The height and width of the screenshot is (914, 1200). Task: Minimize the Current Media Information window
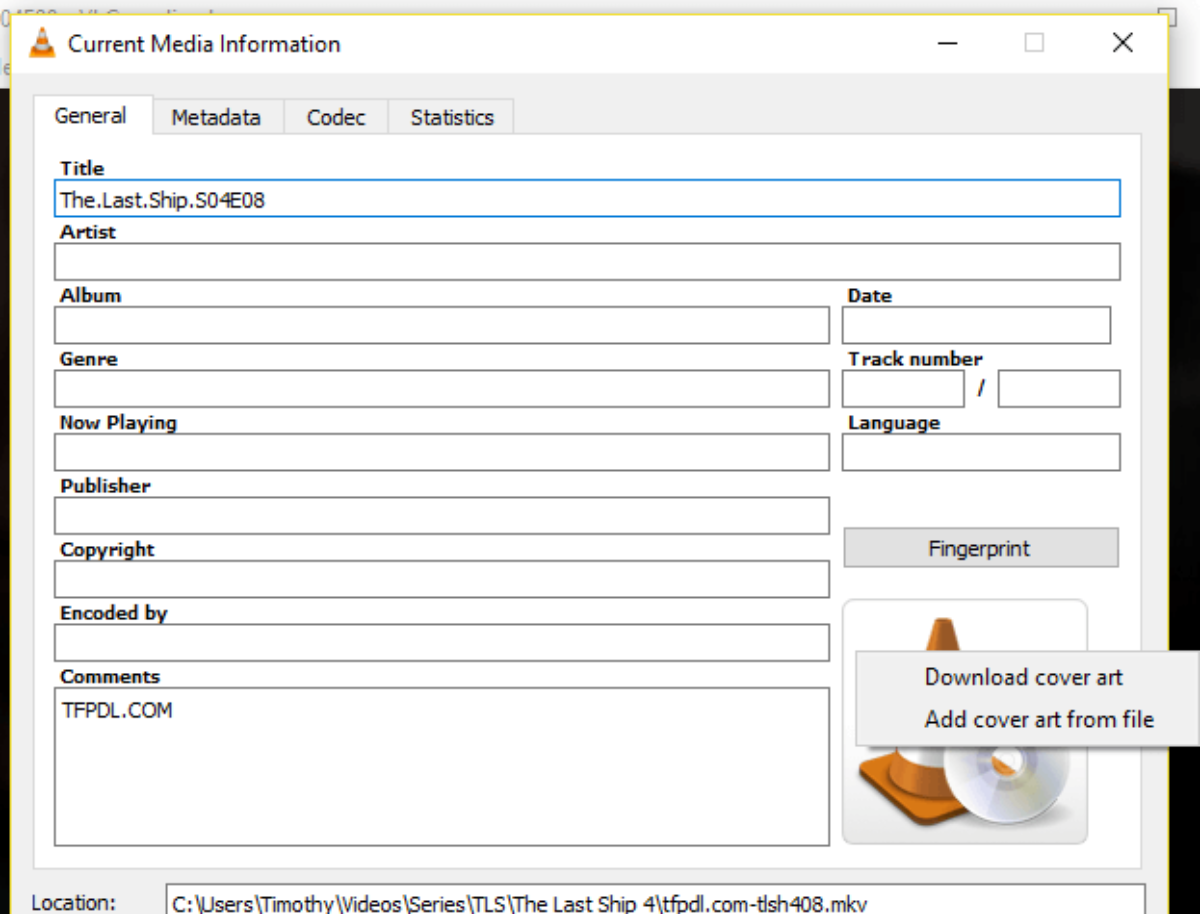[x=946, y=43]
